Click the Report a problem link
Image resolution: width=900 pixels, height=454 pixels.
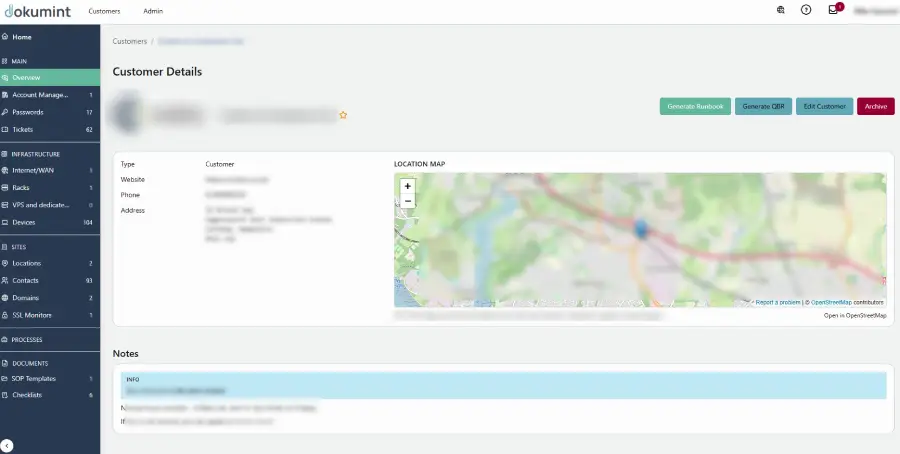pyautogui.click(x=778, y=302)
